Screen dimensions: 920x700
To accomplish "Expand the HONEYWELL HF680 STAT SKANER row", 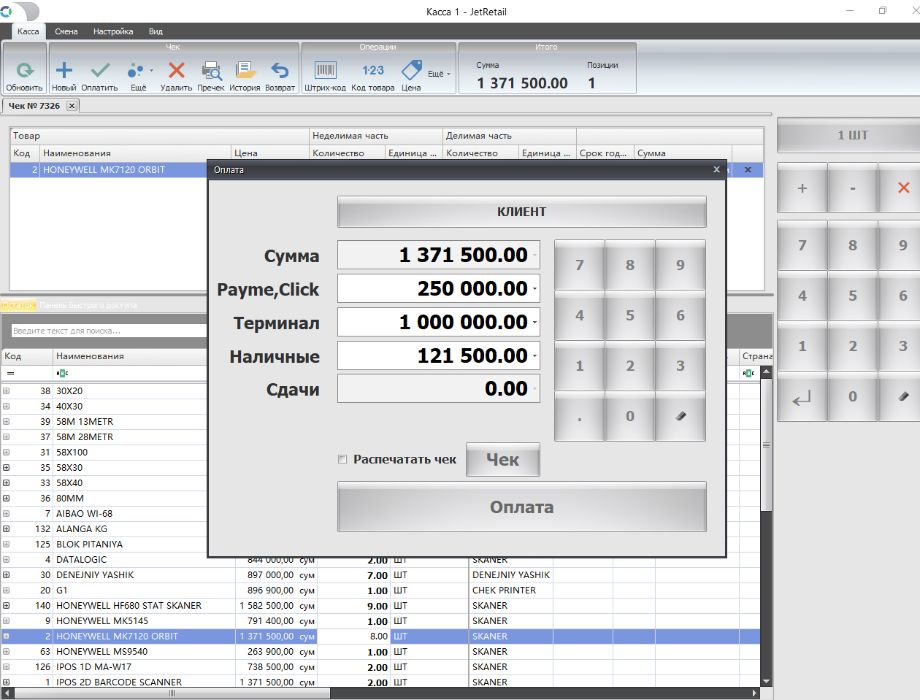I will point(6,606).
